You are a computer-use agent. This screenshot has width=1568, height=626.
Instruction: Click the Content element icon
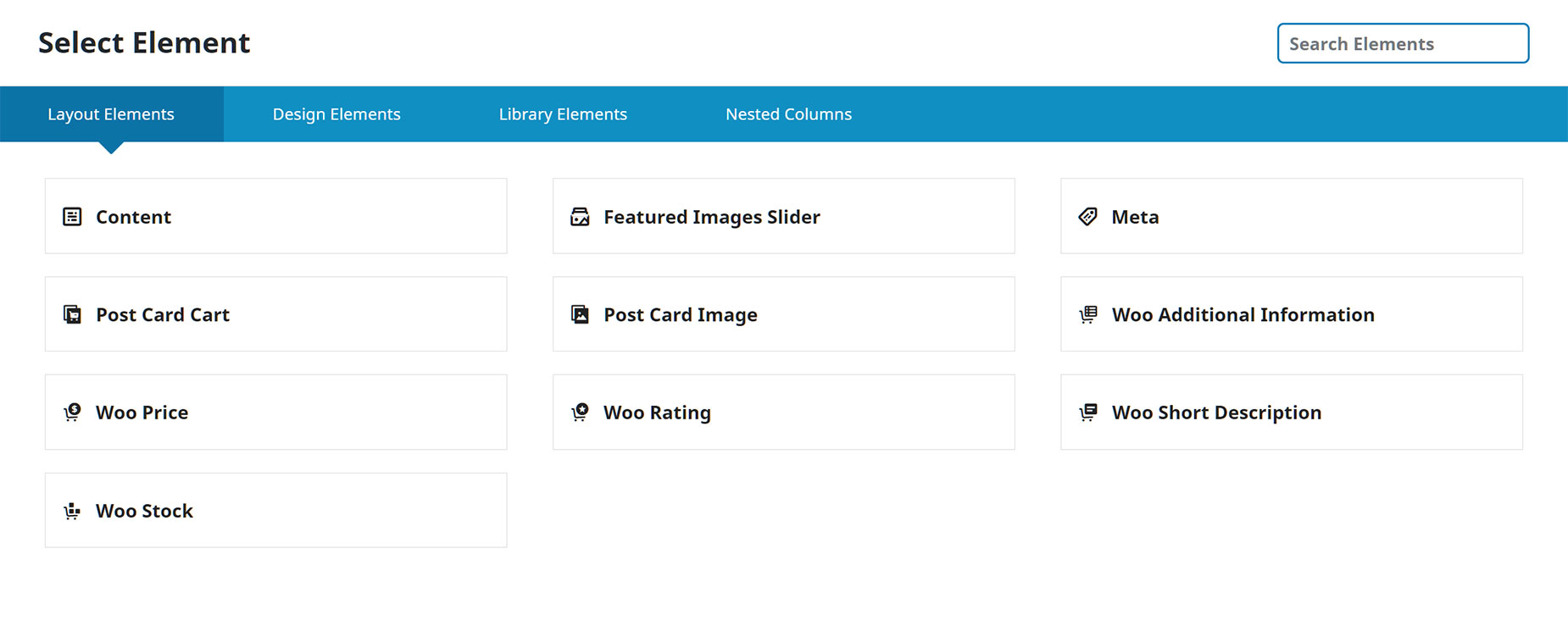(x=72, y=217)
